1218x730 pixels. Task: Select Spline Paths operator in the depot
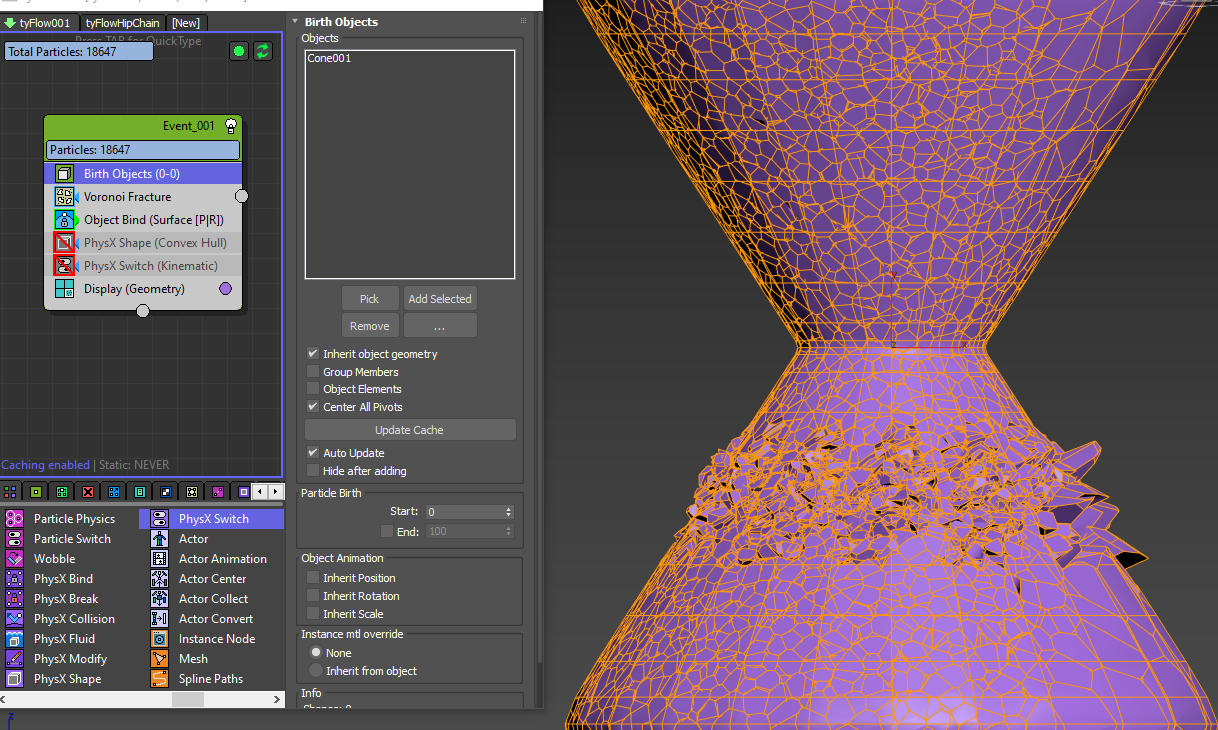210,679
